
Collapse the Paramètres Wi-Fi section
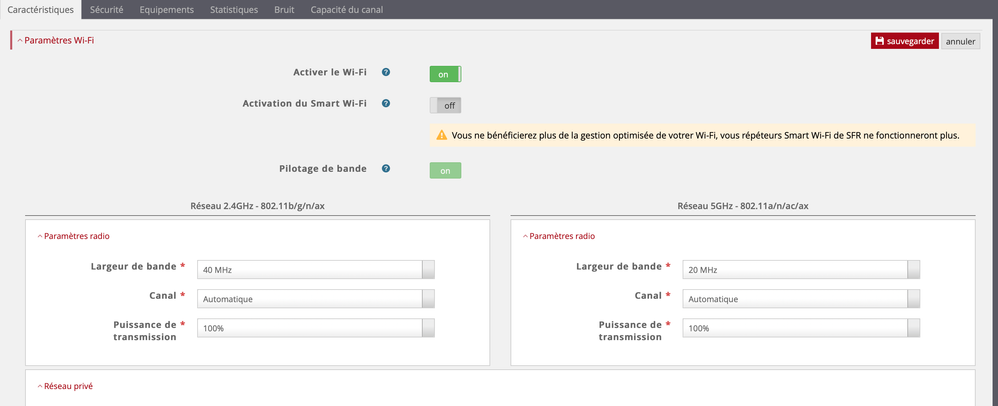(56, 40)
